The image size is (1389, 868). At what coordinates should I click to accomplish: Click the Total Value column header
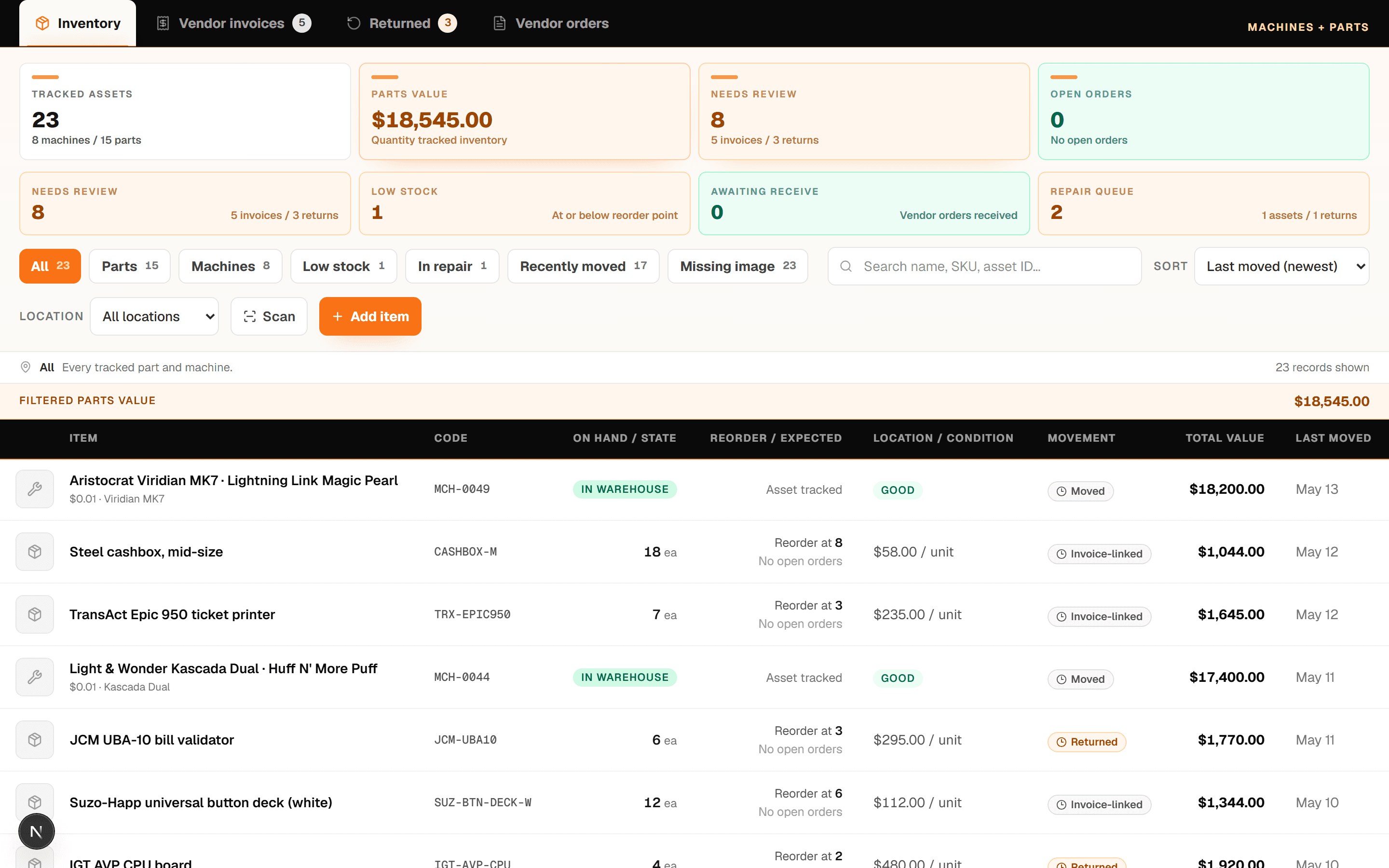pyautogui.click(x=1225, y=438)
